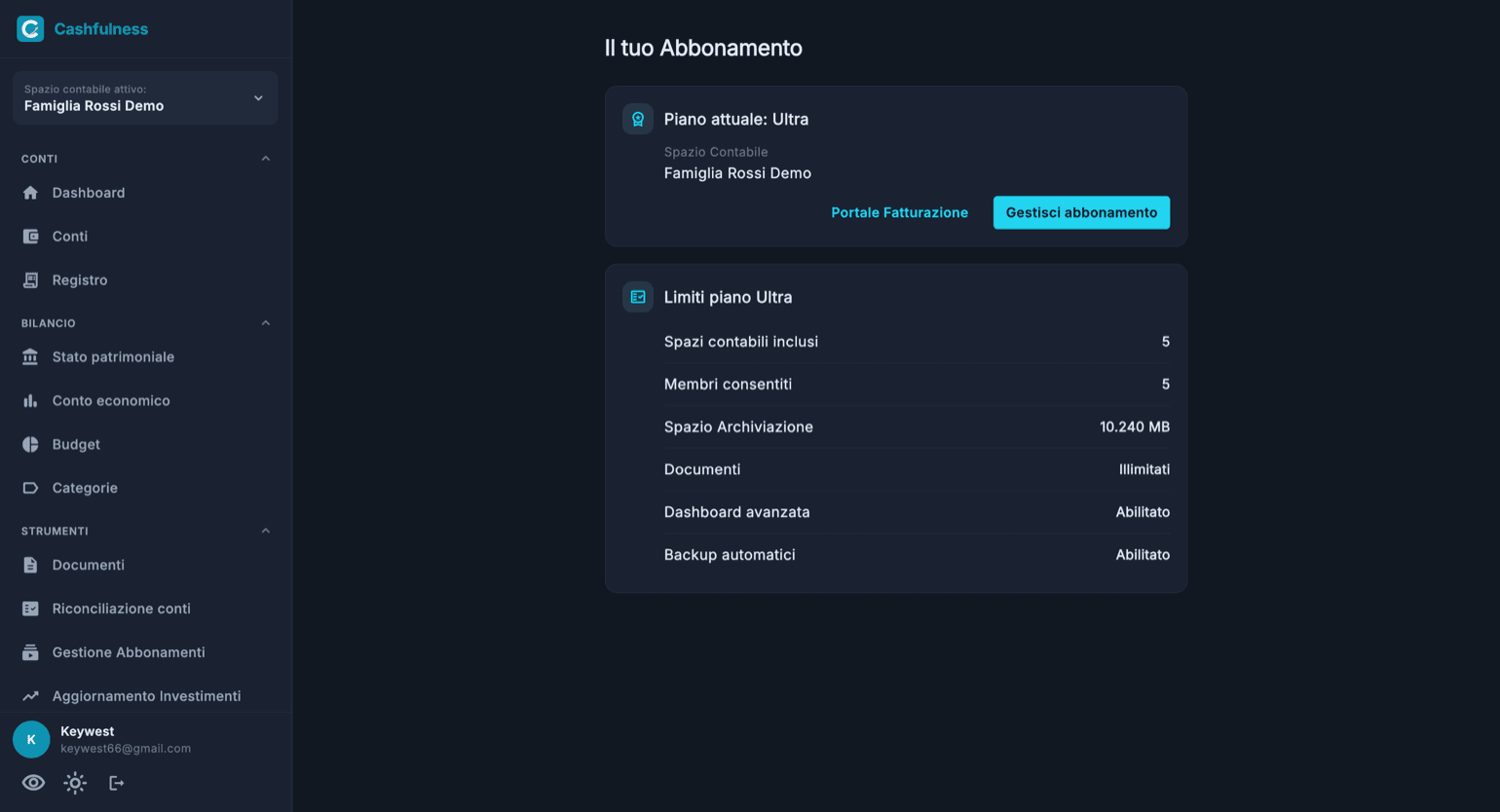Click the Riconciliazione conti checklist icon
This screenshot has width=1500, height=812.
point(30,609)
